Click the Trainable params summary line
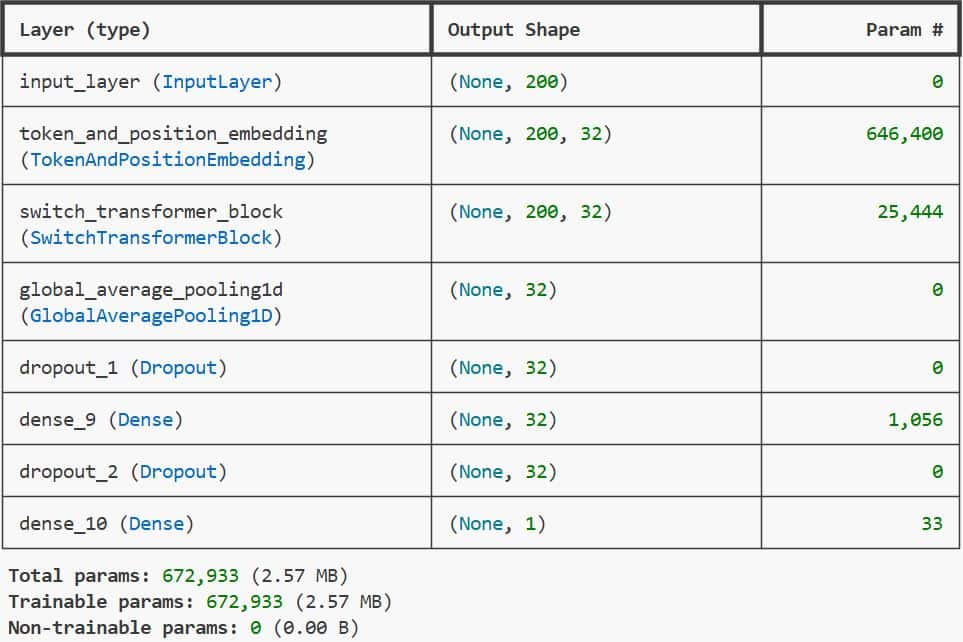The width and height of the screenshot is (963, 642). [150, 601]
